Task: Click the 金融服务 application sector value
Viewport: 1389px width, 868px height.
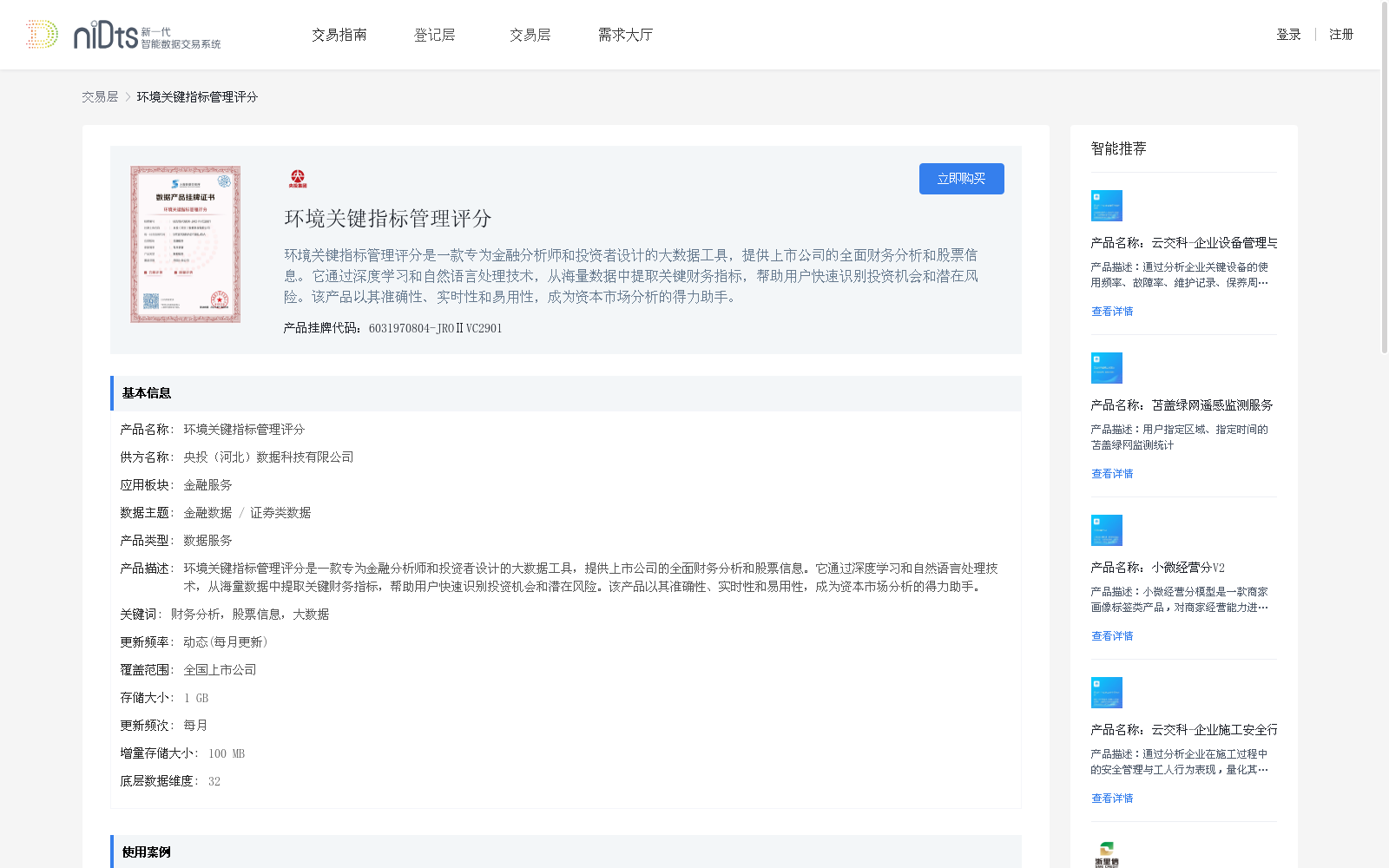Action: click(x=207, y=485)
